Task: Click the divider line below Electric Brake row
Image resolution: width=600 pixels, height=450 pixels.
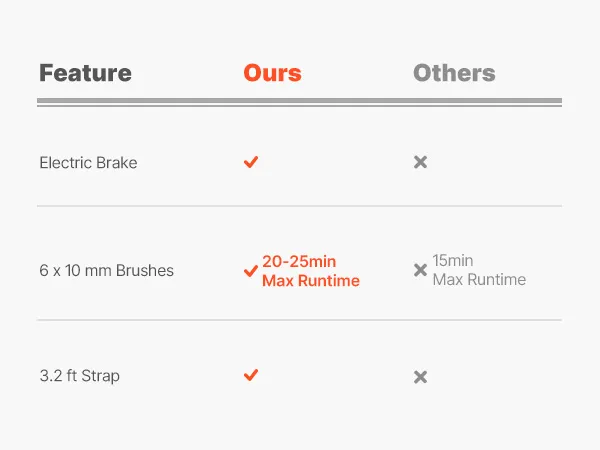Action: pos(299,207)
